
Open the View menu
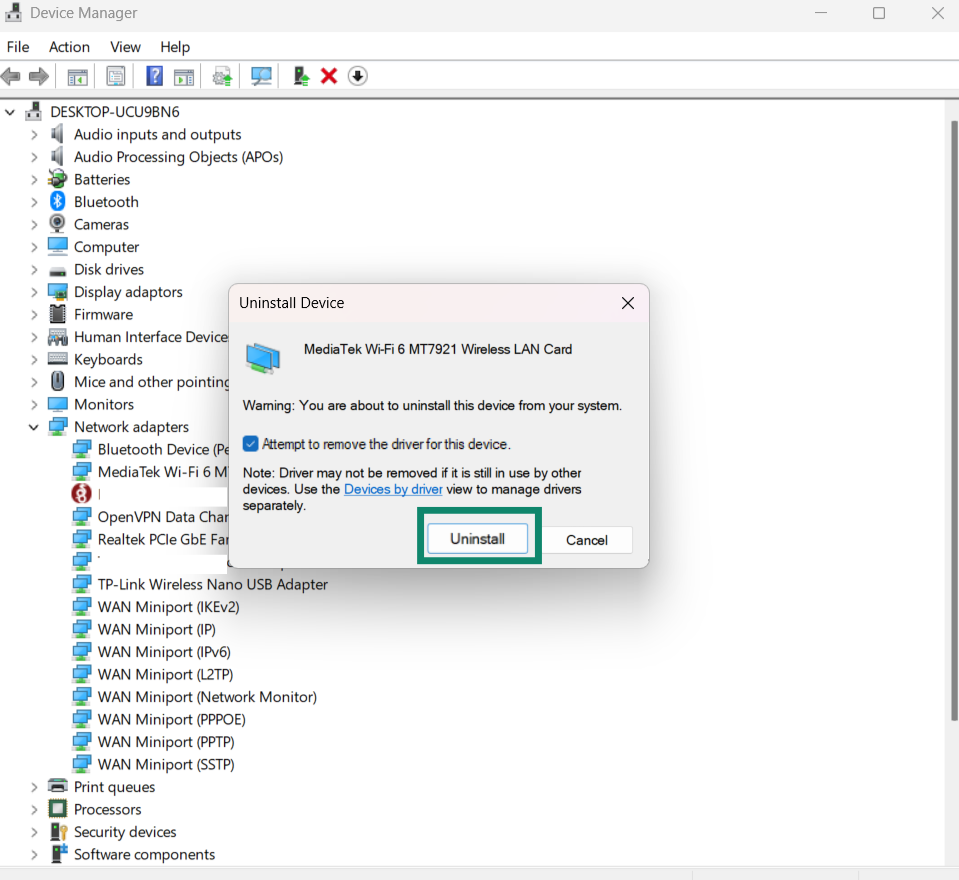point(125,47)
